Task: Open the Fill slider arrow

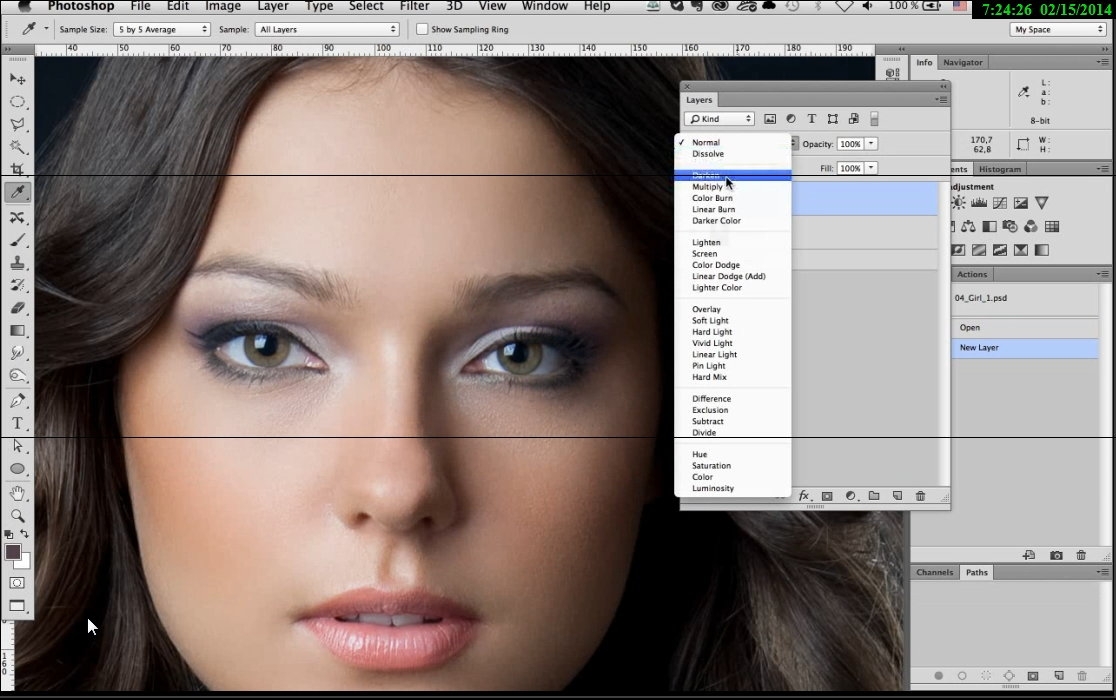Action: [x=871, y=168]
